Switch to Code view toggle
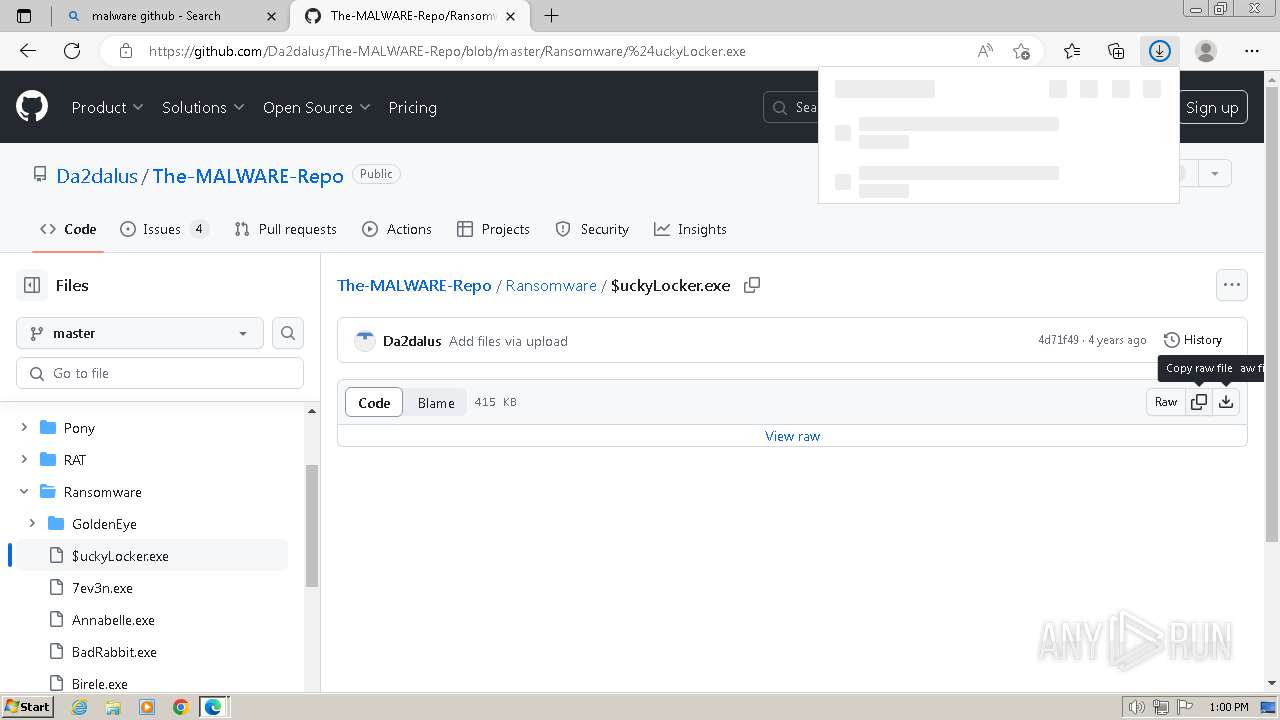The height and width of the screenshot is (720, 1280). point(374,402)
